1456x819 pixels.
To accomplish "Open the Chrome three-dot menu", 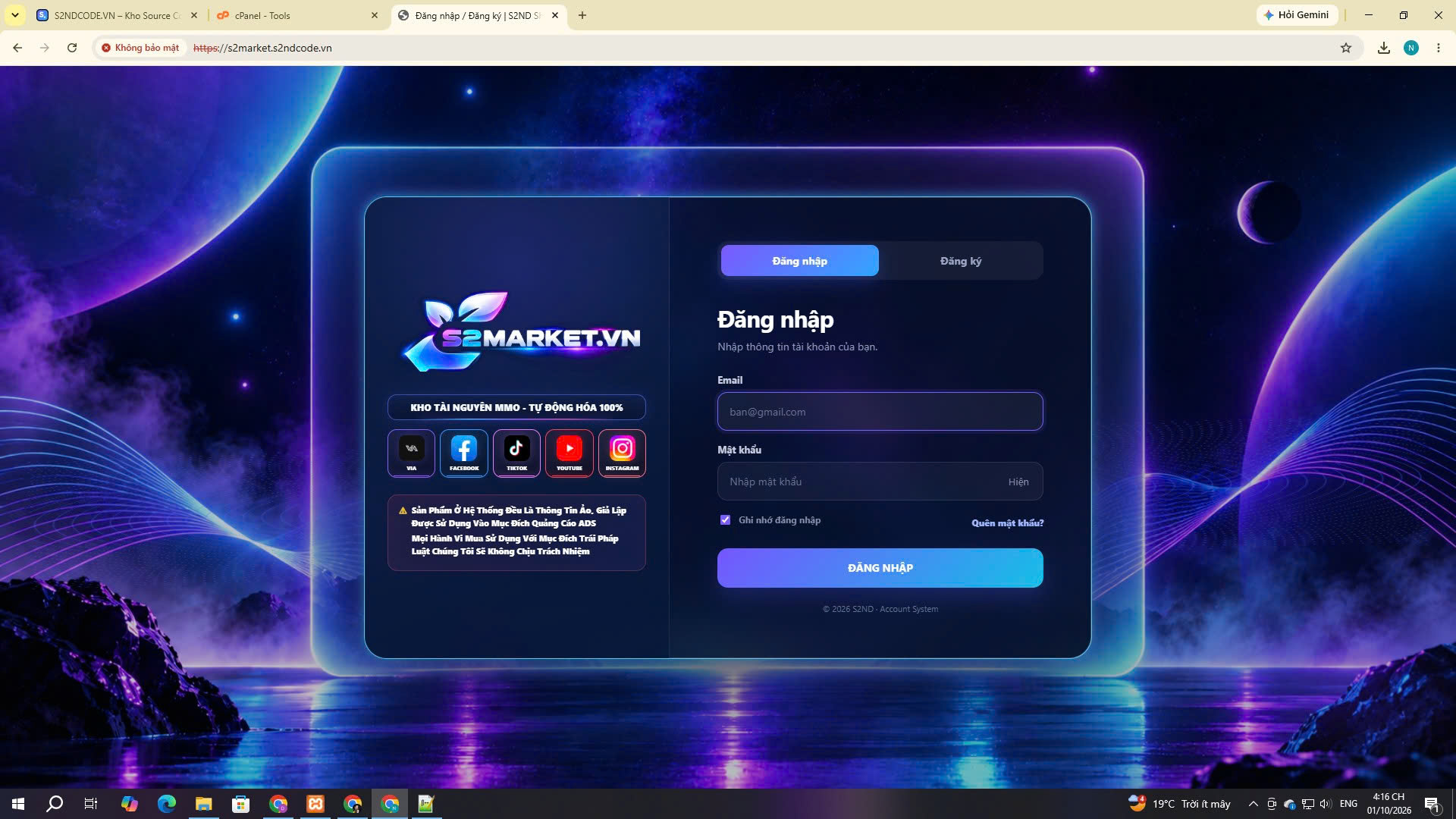I will point(1439,48).
